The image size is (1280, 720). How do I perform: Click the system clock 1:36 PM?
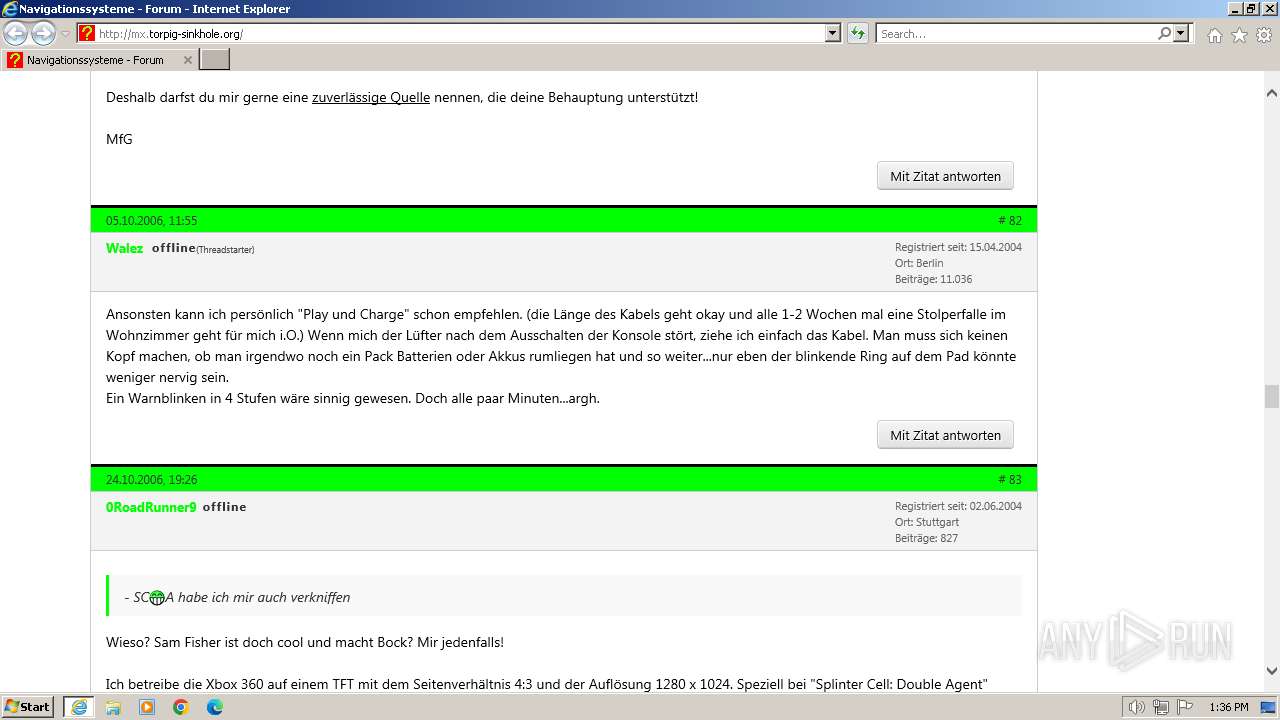tap(1228, 707)
